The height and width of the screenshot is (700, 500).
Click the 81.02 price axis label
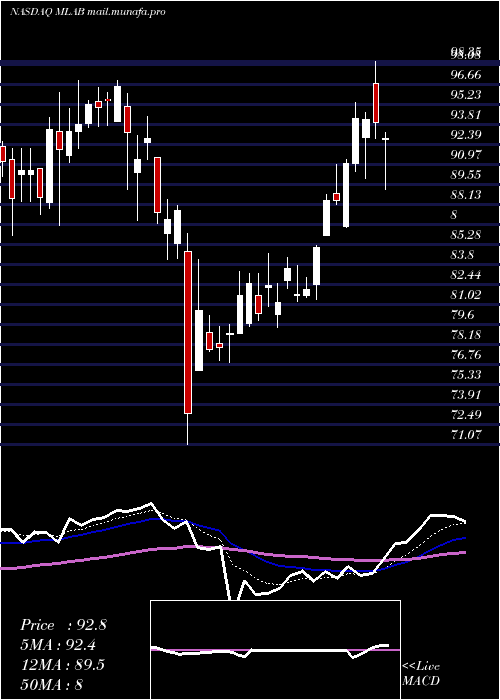[466, 295]
